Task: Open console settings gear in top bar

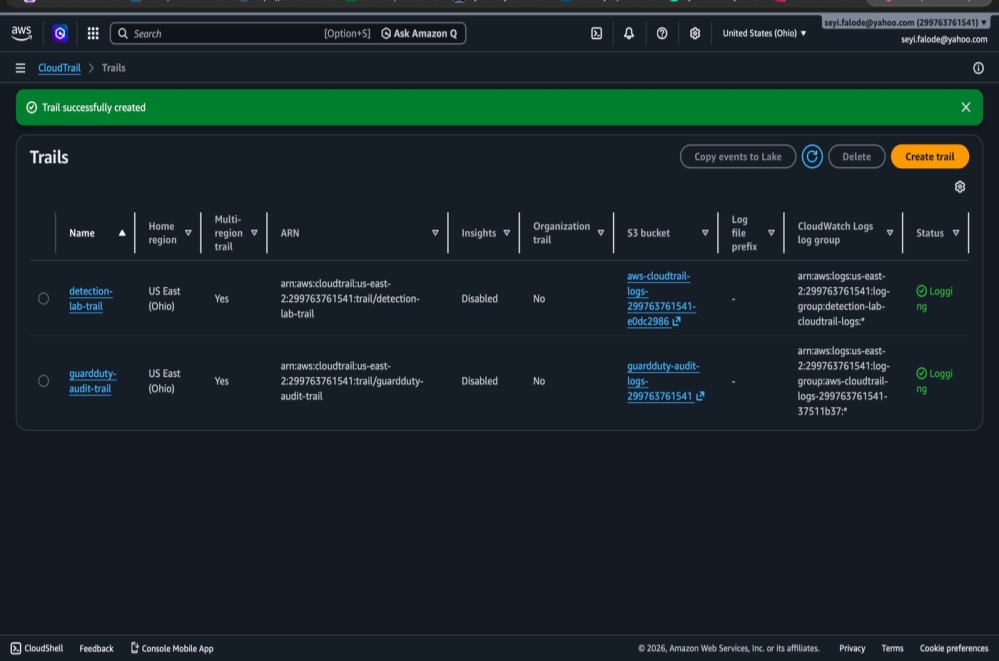Action: tap(695, 33)
